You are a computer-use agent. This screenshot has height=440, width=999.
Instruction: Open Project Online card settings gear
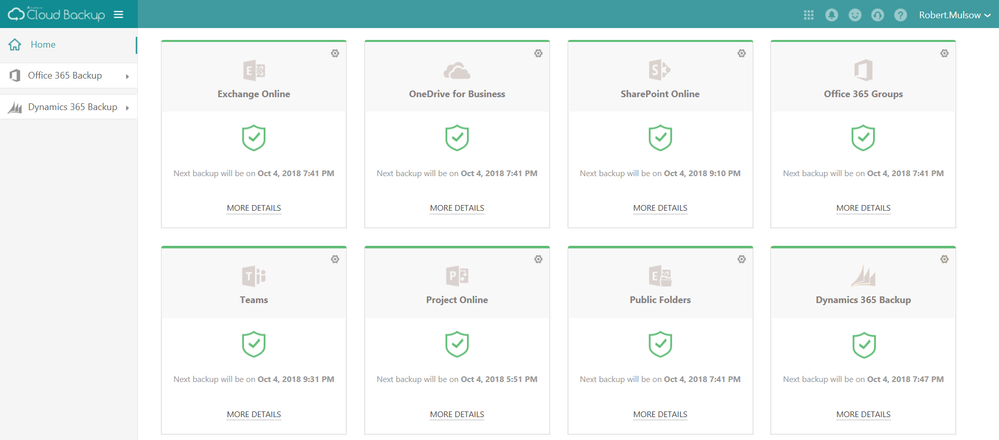point(538,259)
